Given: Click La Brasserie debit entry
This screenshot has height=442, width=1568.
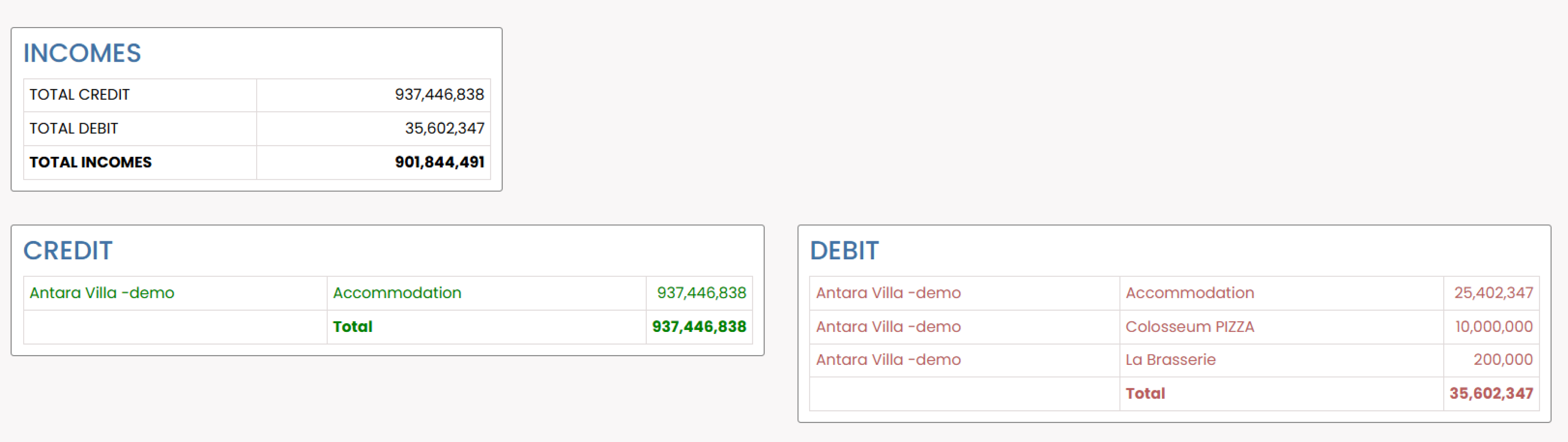Looking at the screenshot, I should (1170, 360).
